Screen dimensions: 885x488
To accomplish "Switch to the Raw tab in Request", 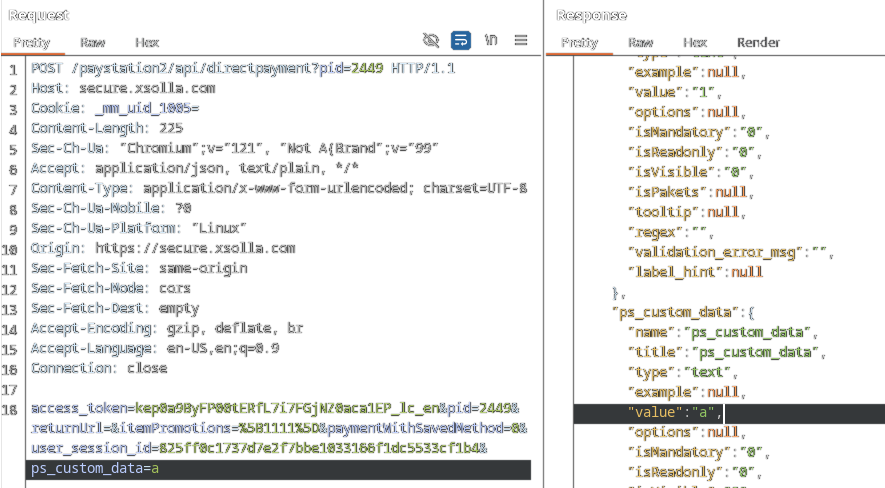I will 93,43.
